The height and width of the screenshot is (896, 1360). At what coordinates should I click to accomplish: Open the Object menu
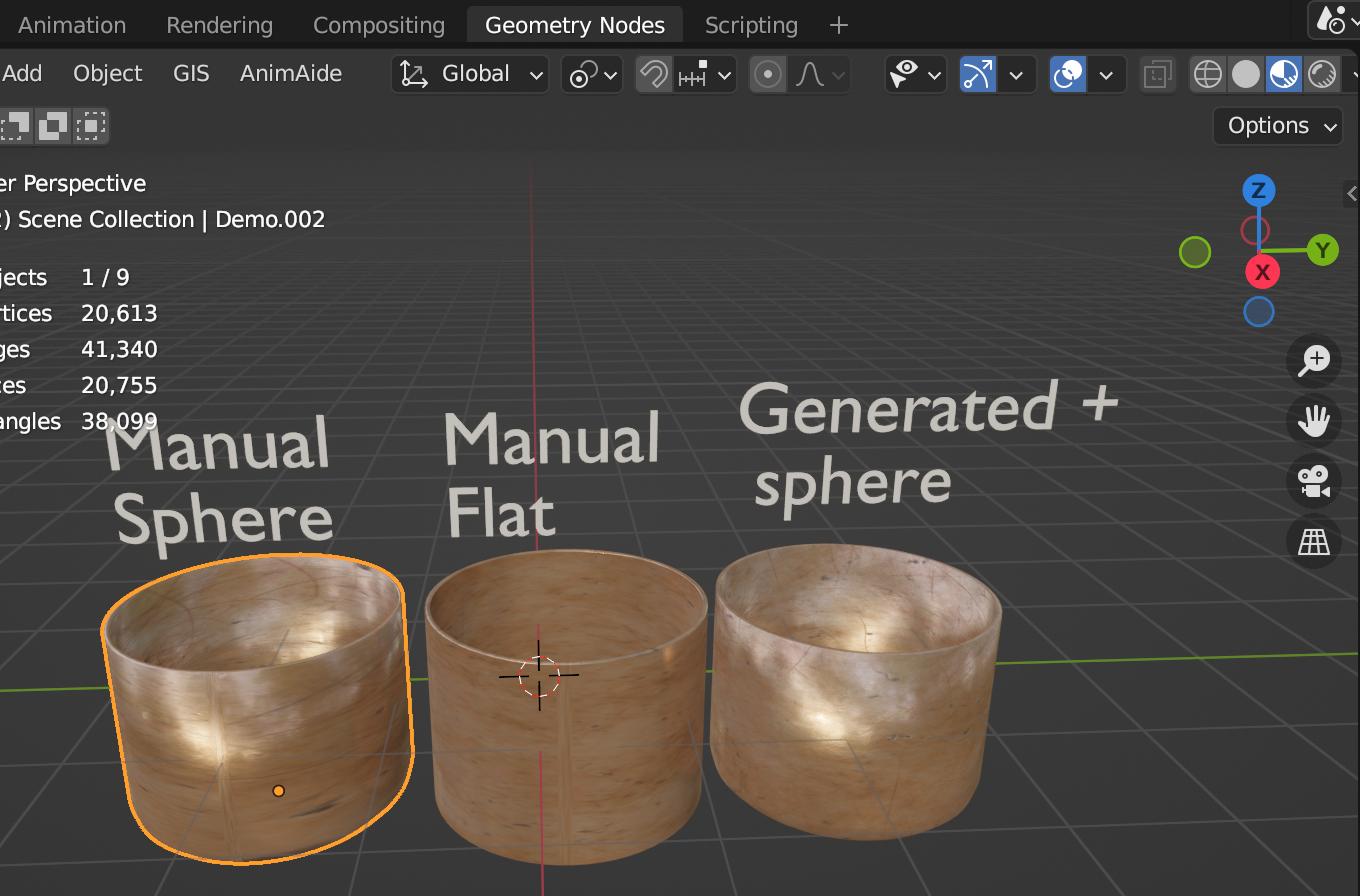click(108, 73)
